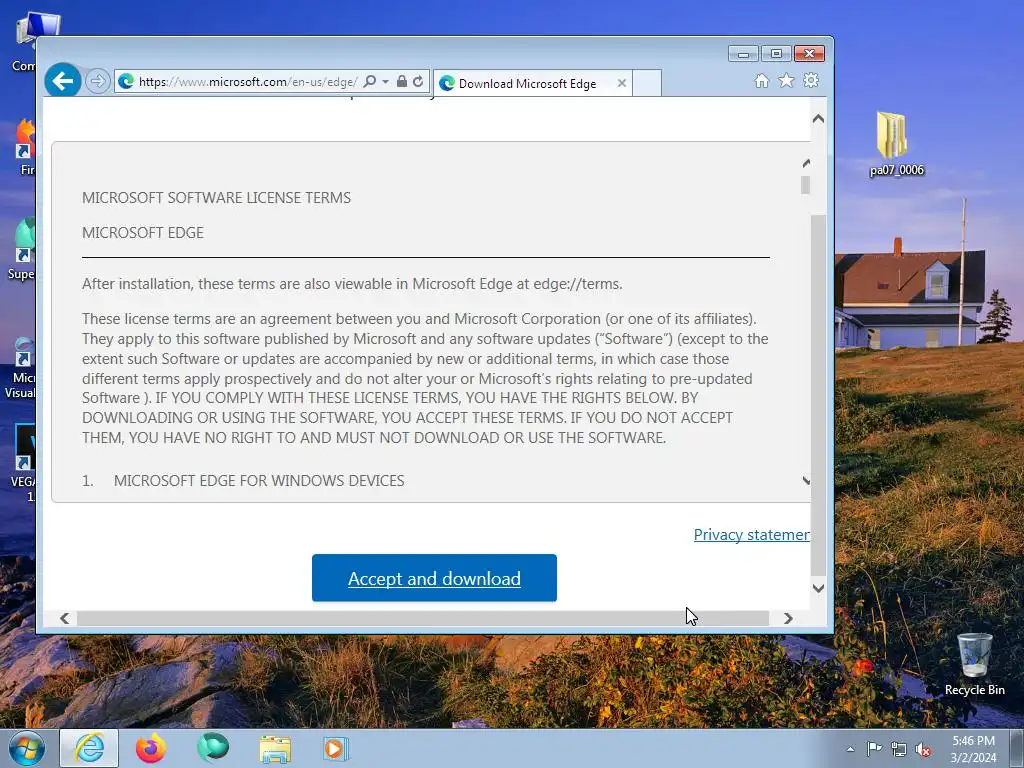Refresh the page with the reload icon

point(418,82)
